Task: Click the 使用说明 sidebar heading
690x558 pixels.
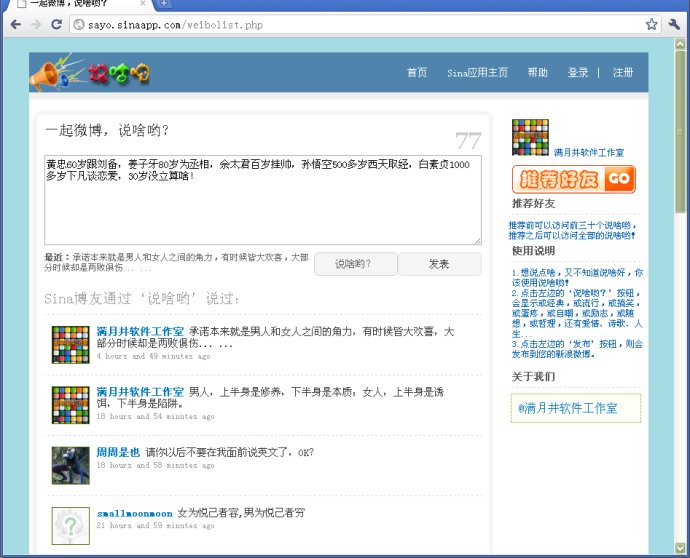Action: click(533, 251)
